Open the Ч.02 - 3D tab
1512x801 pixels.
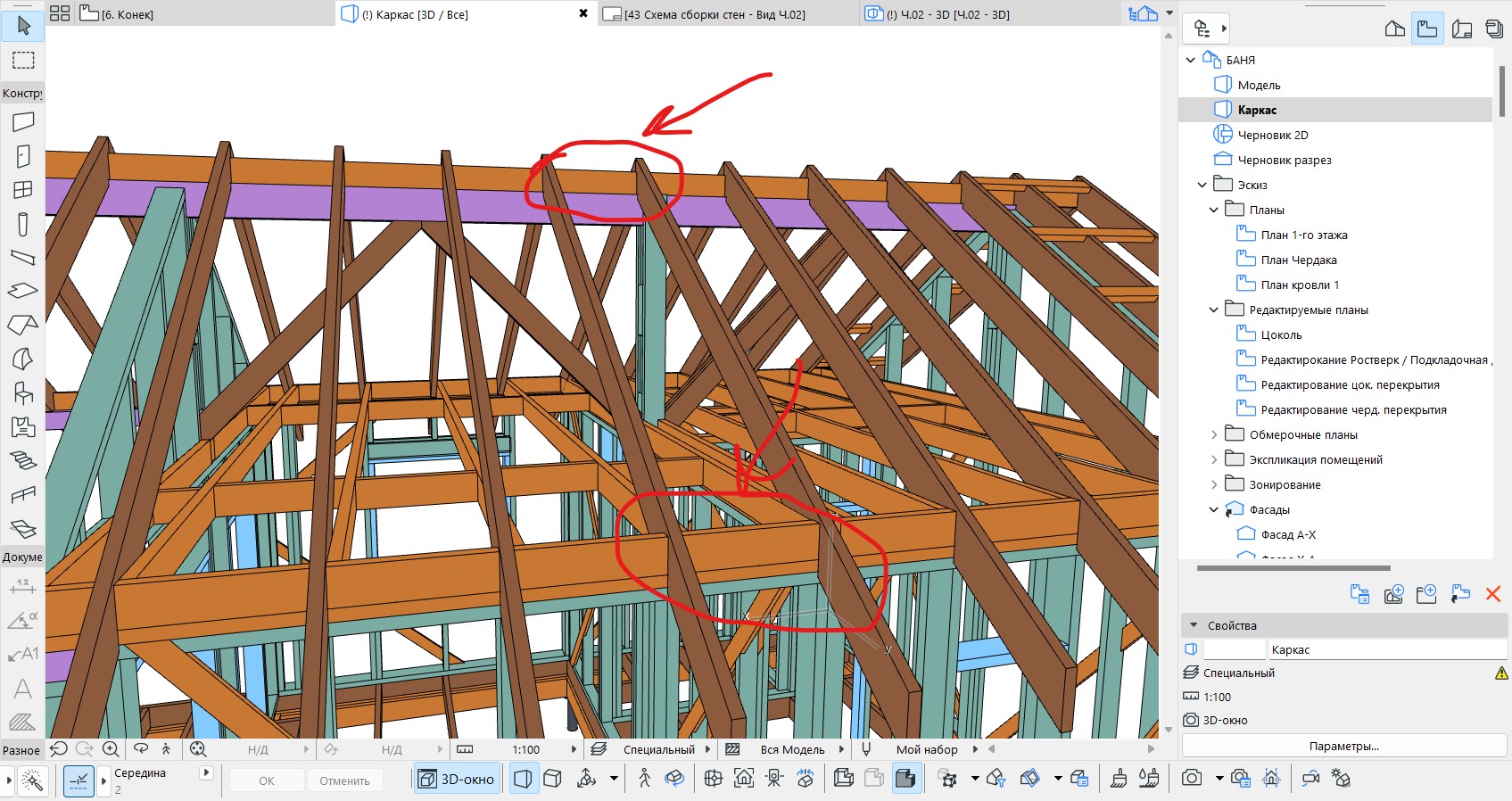947,14
